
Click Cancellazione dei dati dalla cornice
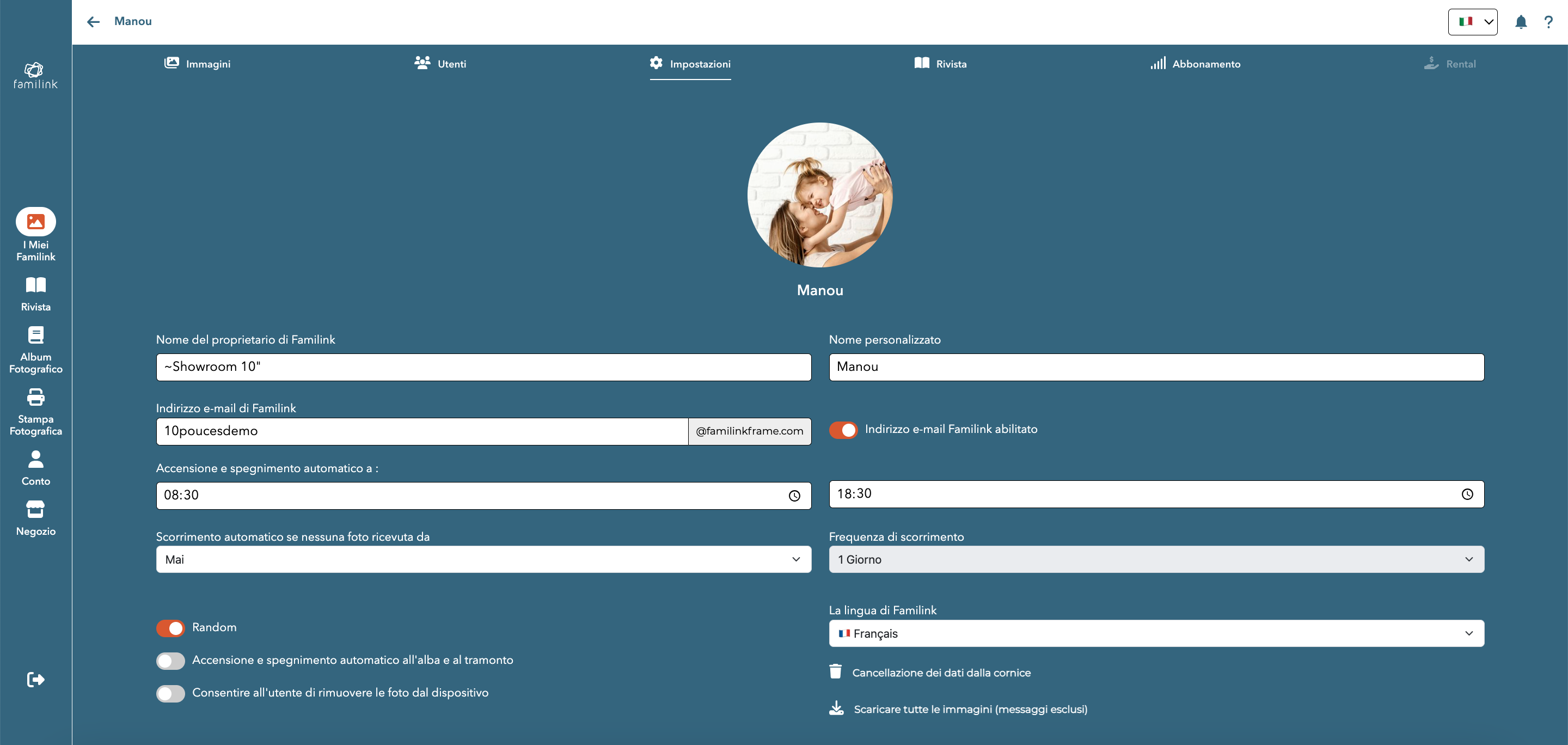[x=941, y=673]
